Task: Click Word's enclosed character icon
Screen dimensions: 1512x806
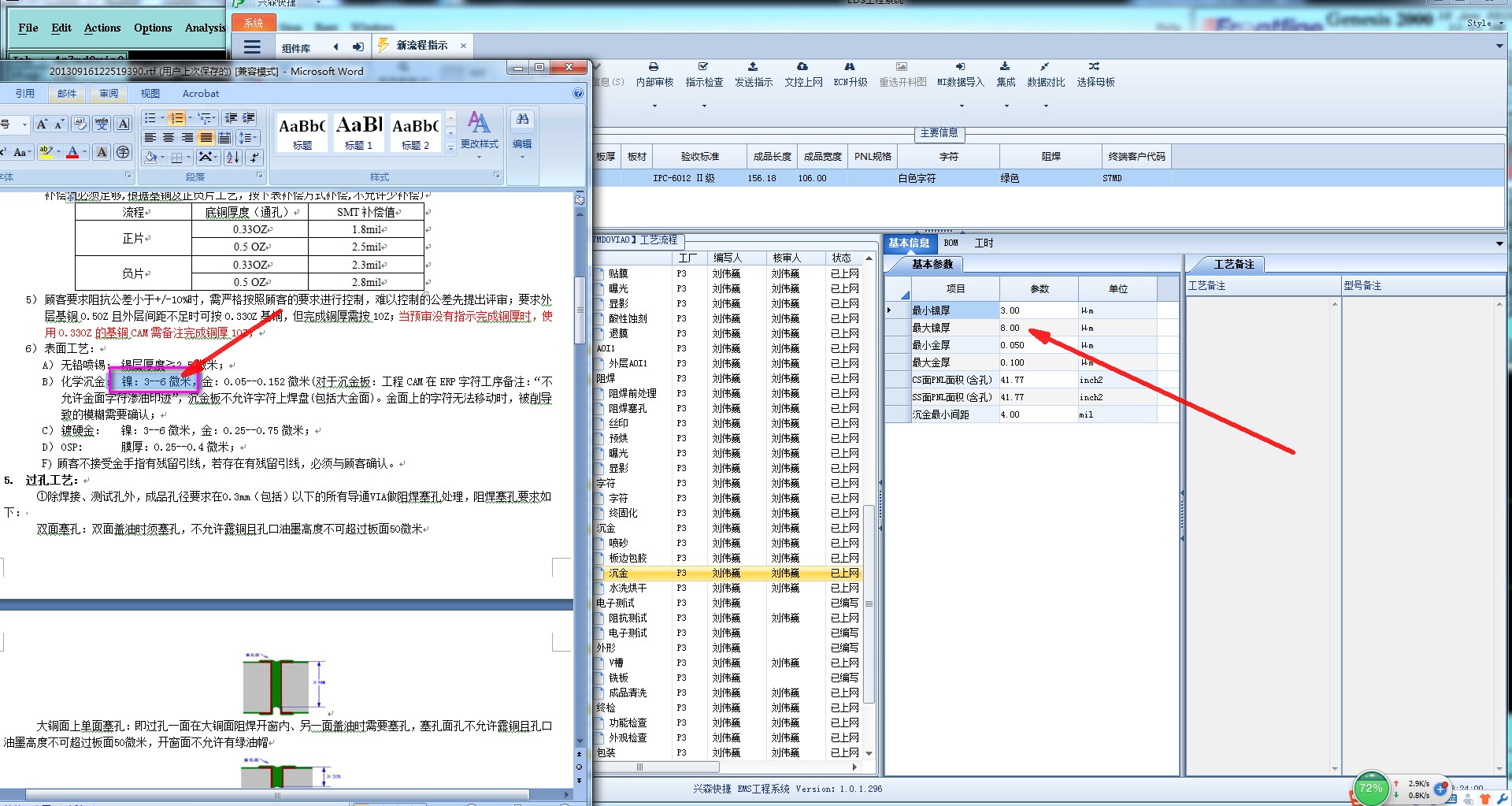Action: [123, 152]
